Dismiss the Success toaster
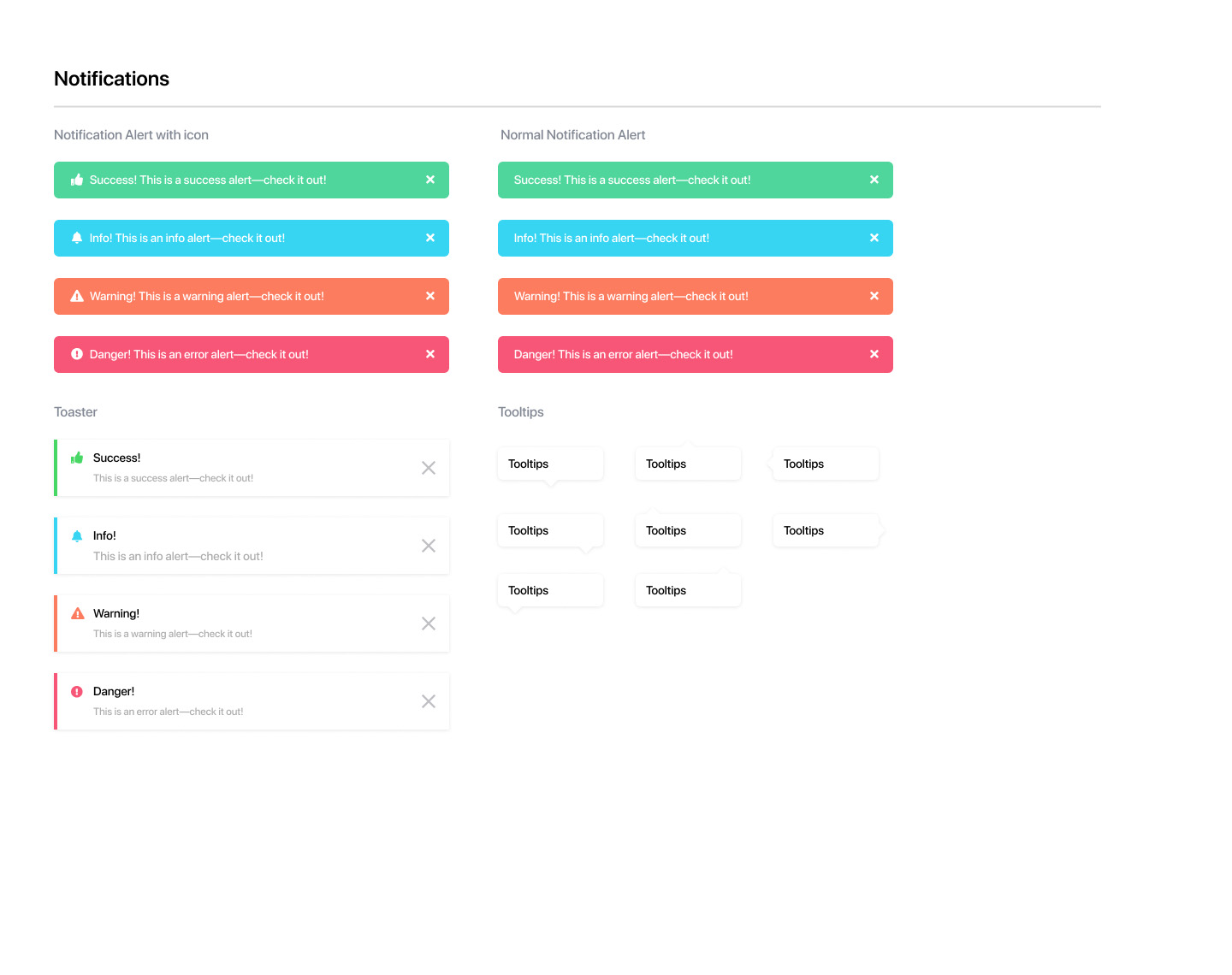 429,468
